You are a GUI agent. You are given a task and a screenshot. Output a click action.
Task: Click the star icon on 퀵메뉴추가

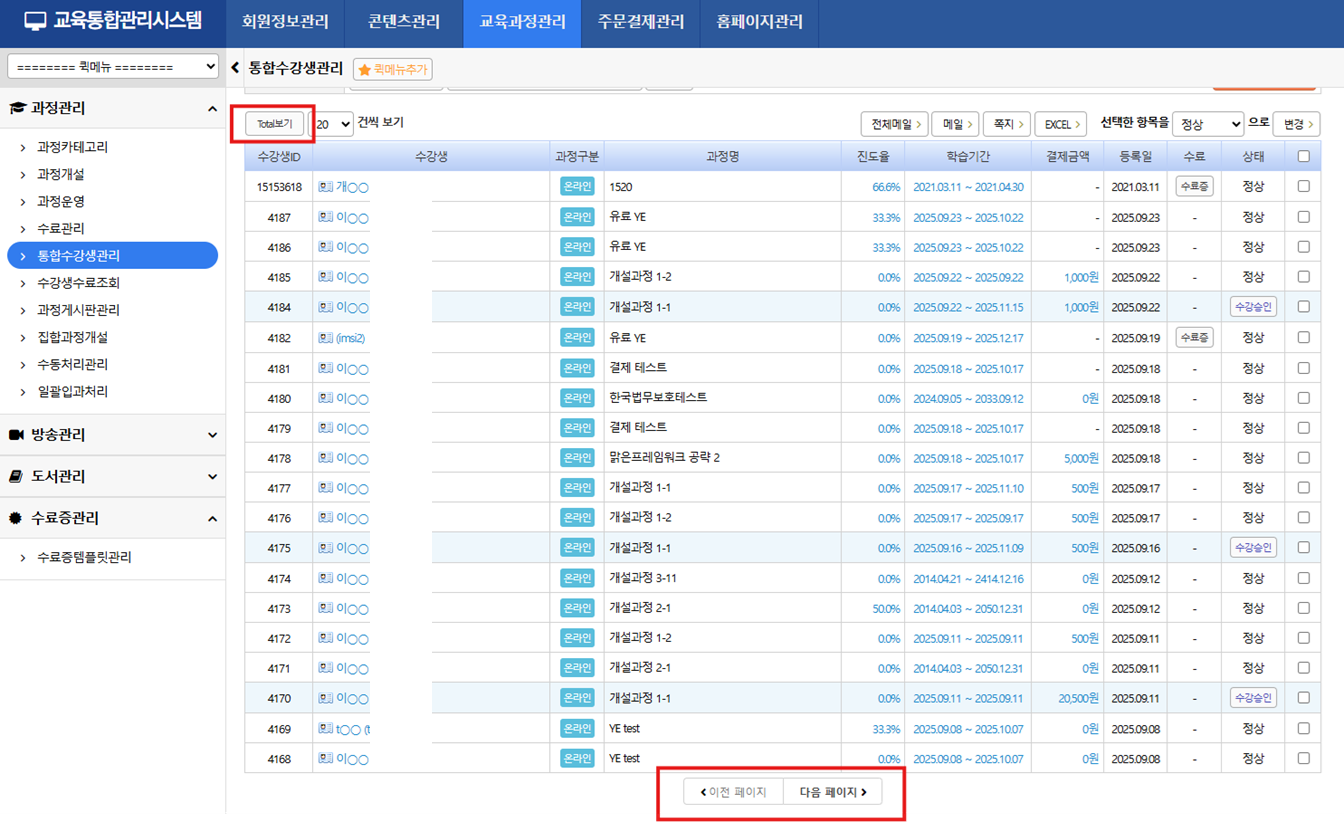(x=365, y=70)
